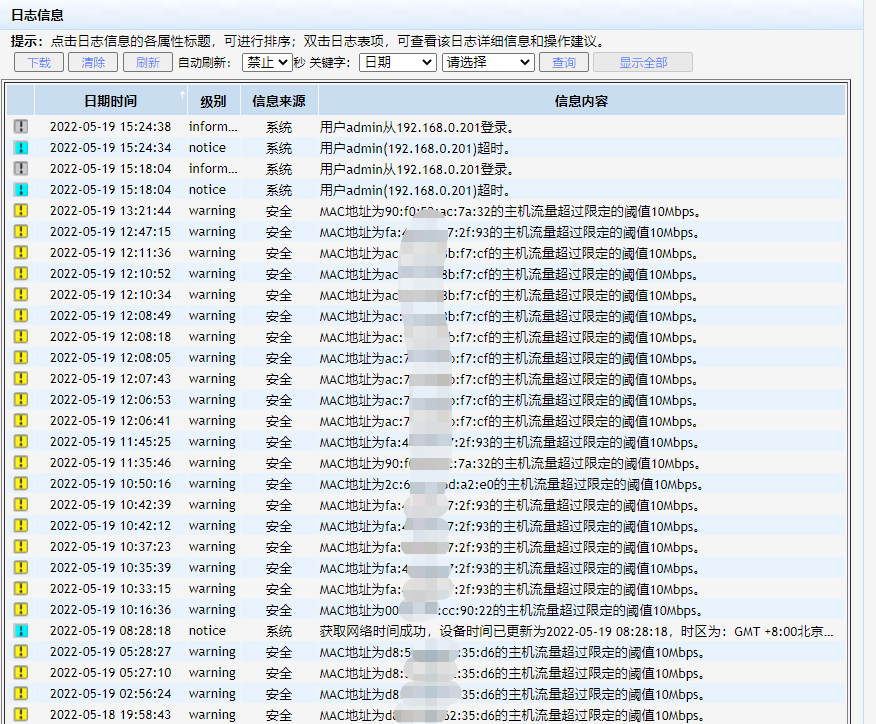Click the warning icon of the 10:50:16 row
876x724 pixels.
pos(21,484)
